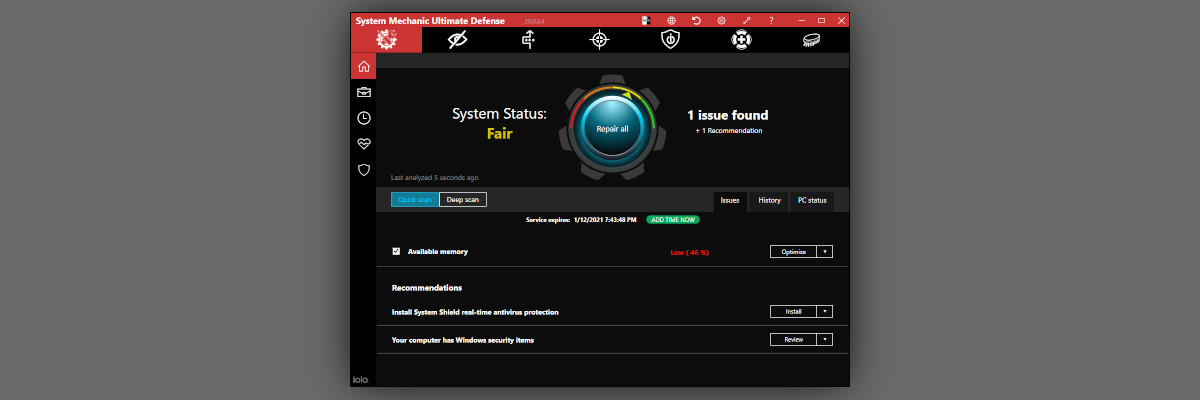Click the 'Low ( 46 %)' memory value

click(690, 252)
